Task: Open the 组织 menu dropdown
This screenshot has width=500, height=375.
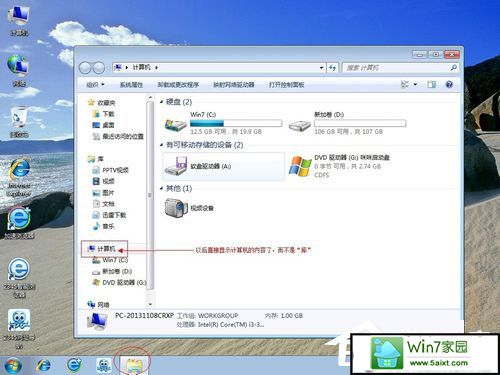Action: [95, 85]
